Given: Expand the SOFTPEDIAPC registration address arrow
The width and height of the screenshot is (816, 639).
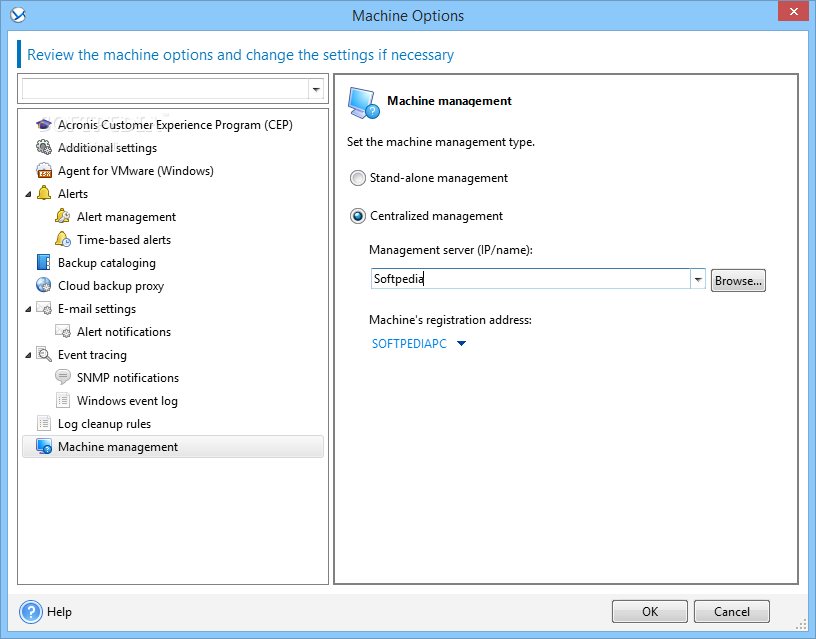Looking at the screenshot, I should point(461,343).
